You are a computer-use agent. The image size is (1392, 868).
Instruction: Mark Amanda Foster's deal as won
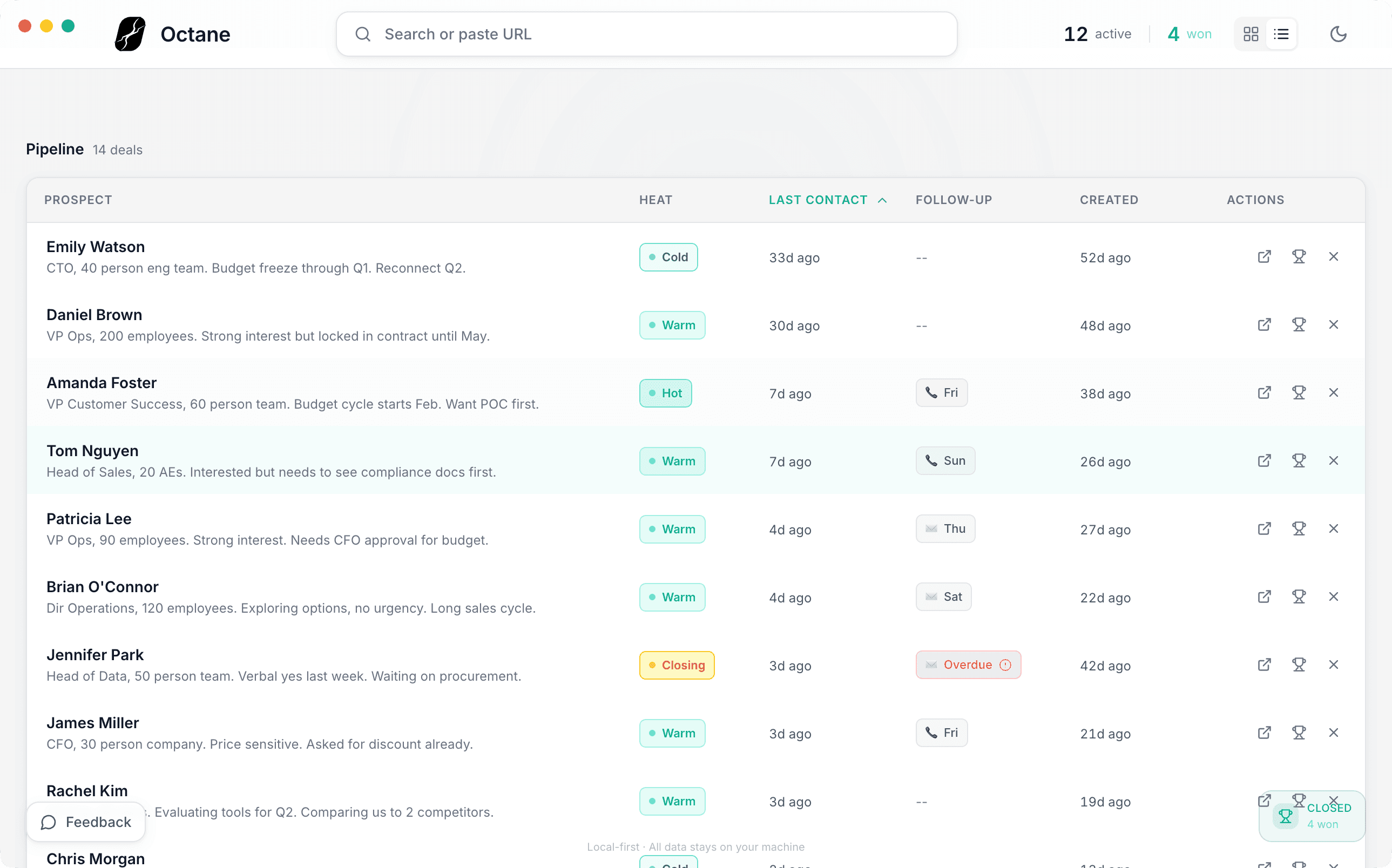tap(1300, 392)
